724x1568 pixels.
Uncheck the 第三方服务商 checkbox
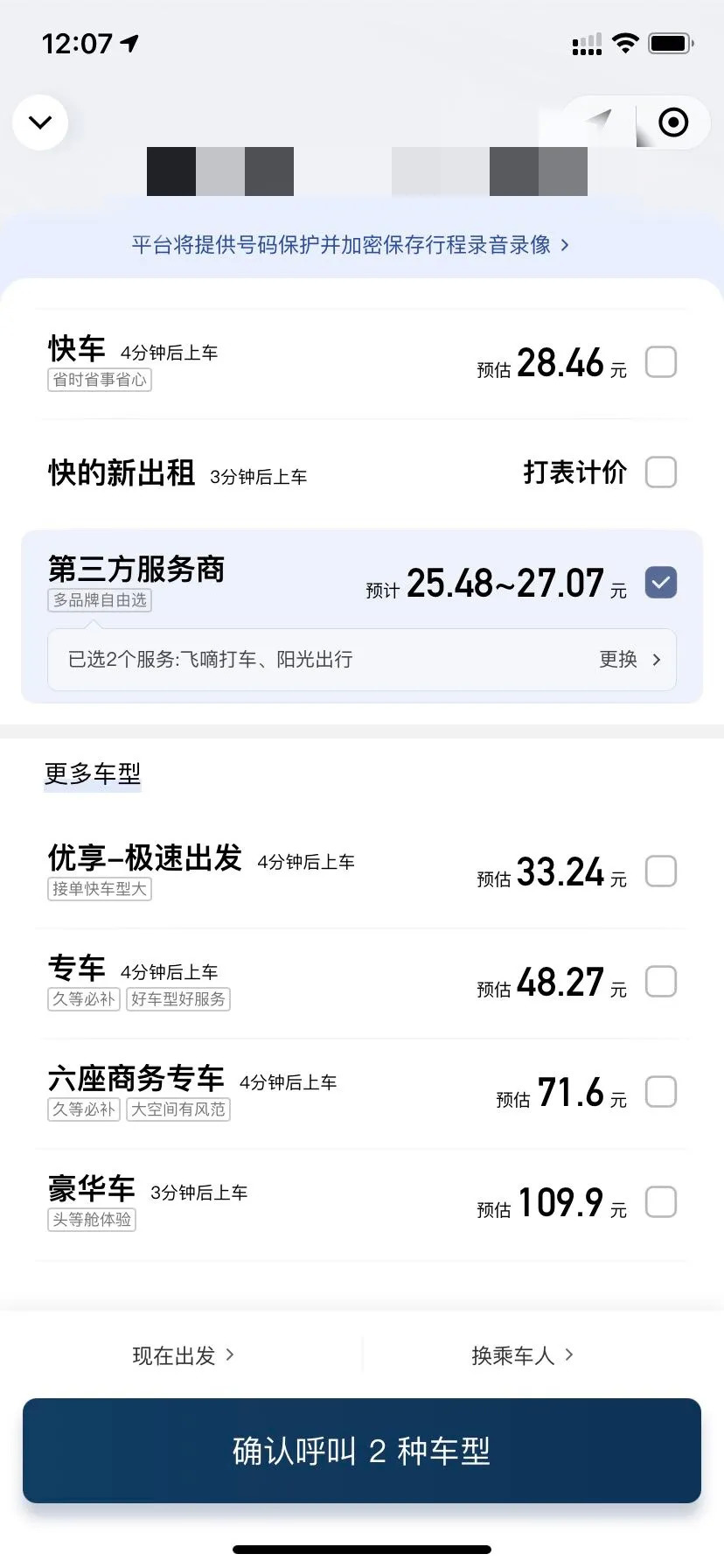(x=661, y=583)
